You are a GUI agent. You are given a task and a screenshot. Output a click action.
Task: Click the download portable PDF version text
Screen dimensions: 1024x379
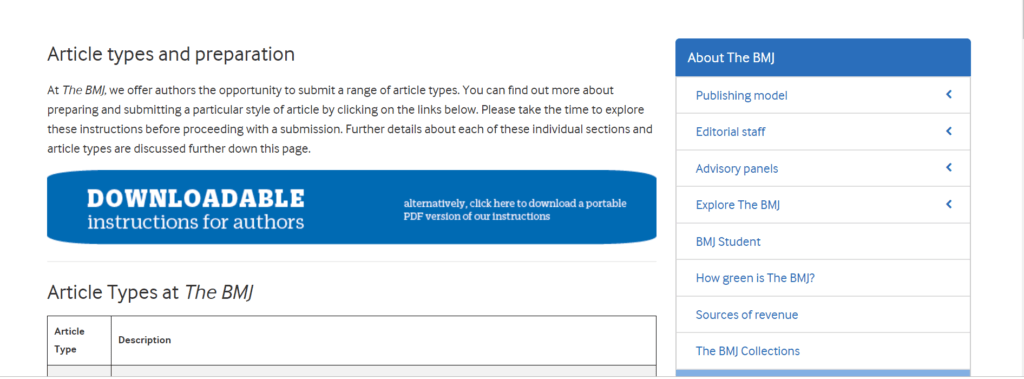pos(515,210)
